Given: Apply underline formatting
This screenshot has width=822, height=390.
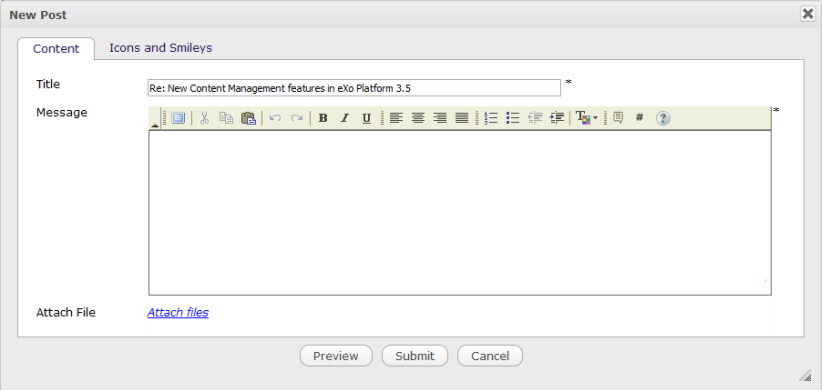Looking at the screenshot, I should click(x=366, y=118).
